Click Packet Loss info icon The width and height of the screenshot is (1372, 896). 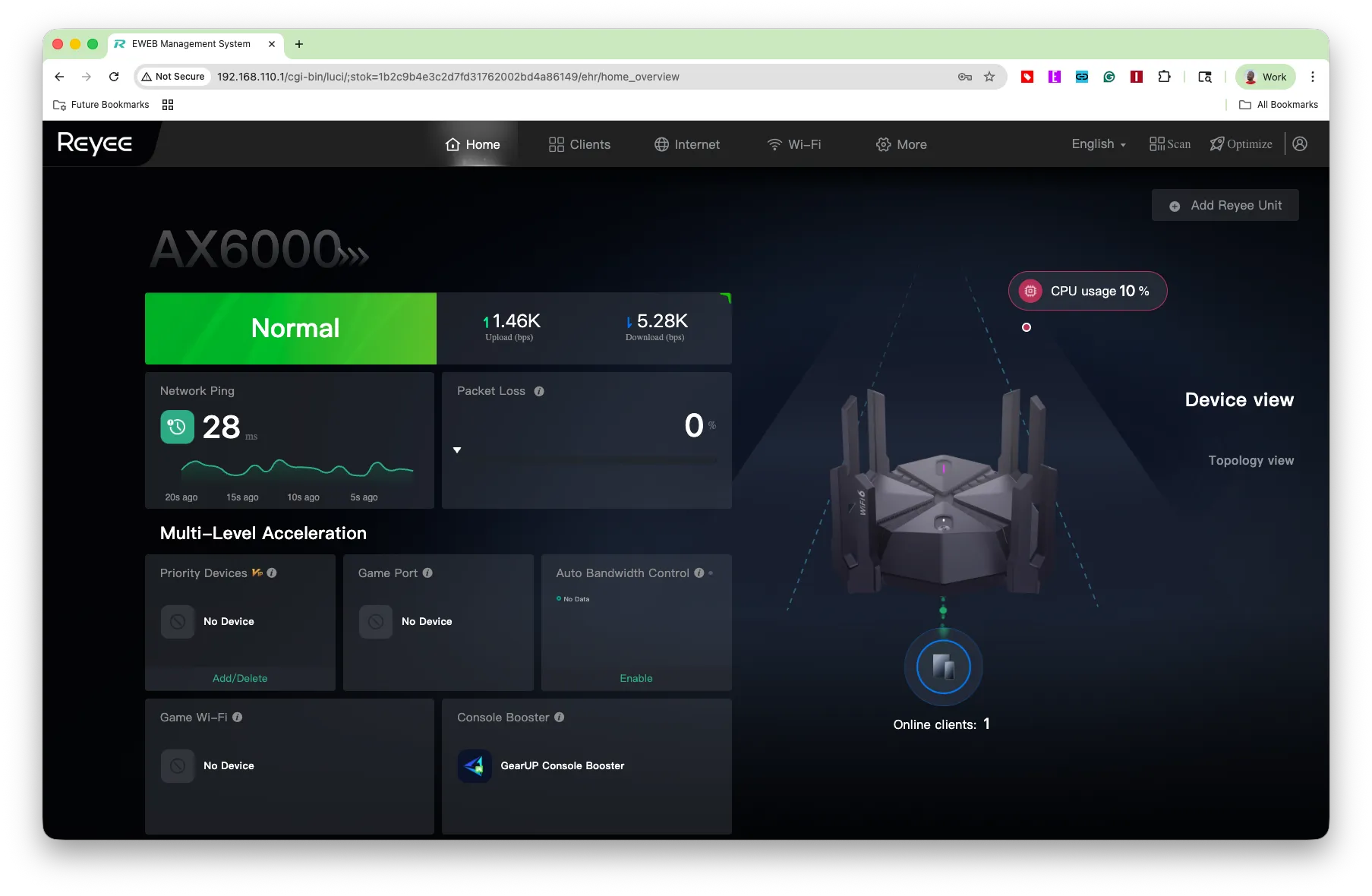click(539, 391)
